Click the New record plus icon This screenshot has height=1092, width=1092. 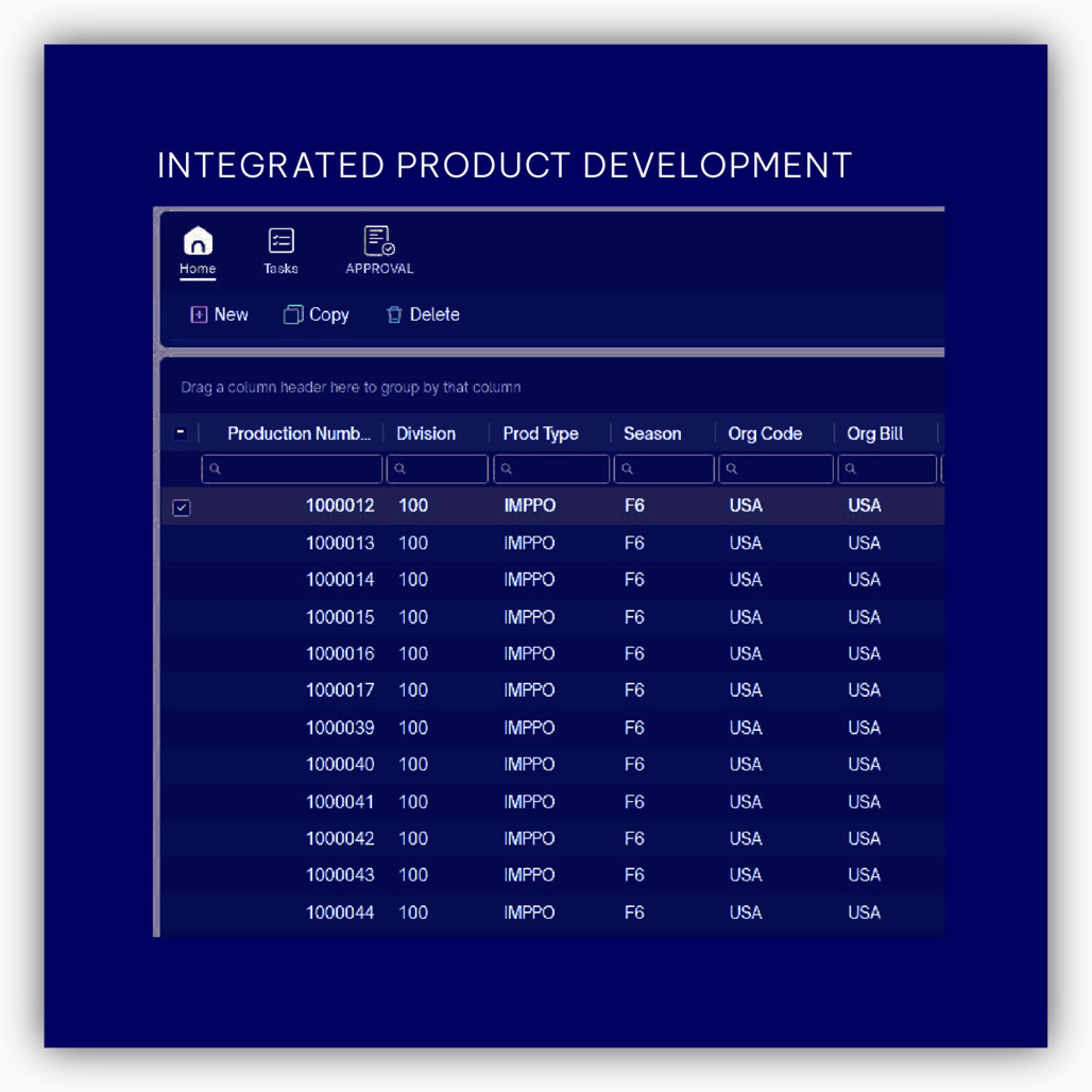point(199,314)
